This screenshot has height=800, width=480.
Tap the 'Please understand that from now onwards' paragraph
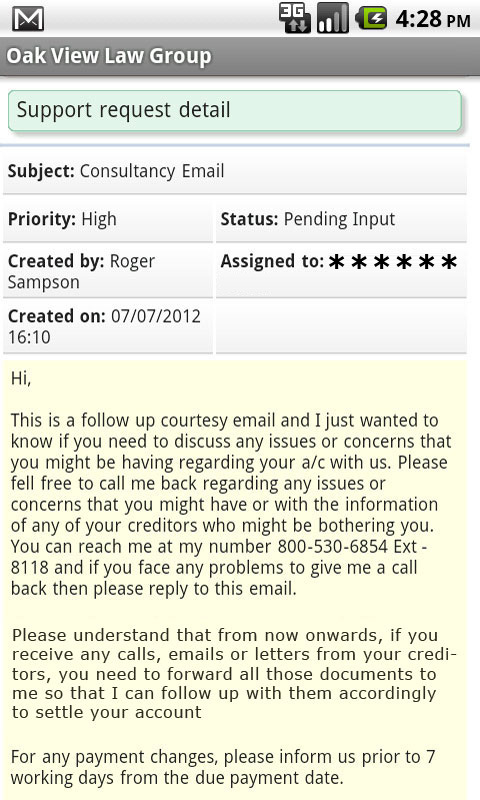click(x=234, y=673)
